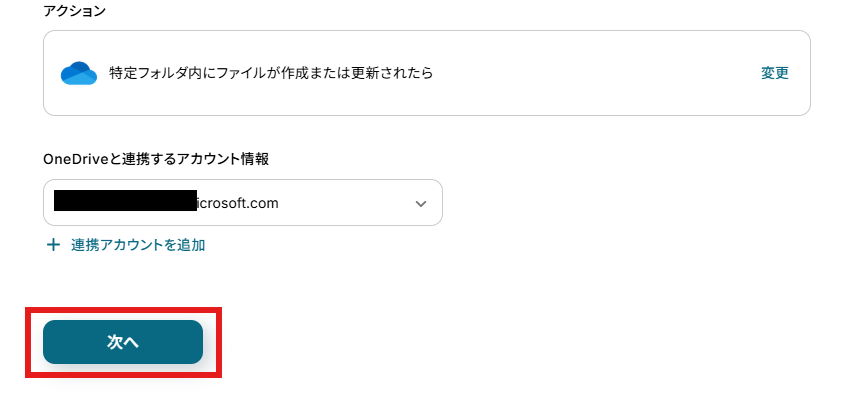The image size is (856, 402).
Task: Click the 変更 link
Action: [774, 73]
